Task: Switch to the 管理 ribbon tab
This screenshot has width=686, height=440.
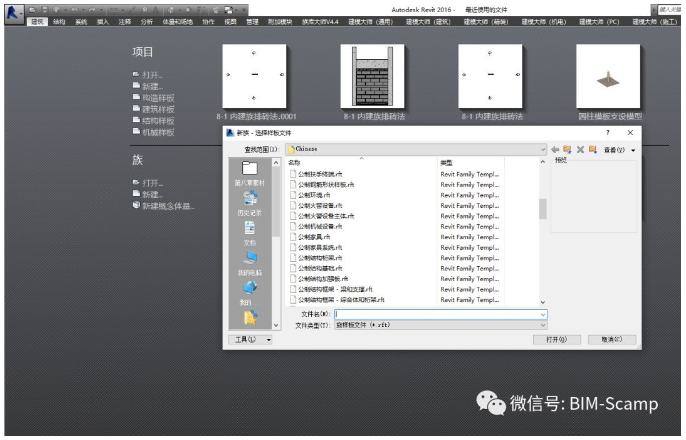Action: point(252,21)
